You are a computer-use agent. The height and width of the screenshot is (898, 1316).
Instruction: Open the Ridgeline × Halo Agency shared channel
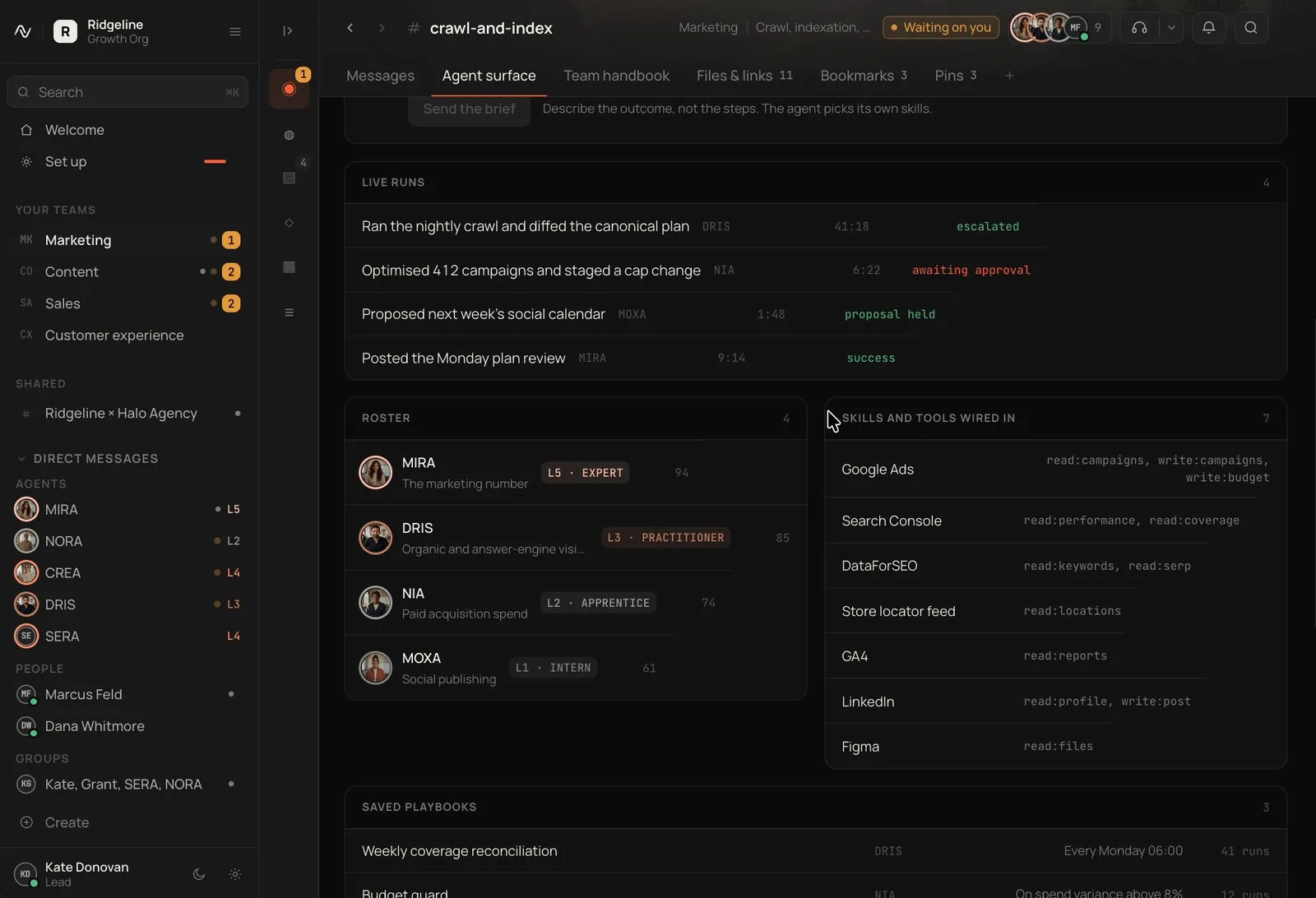pos(129,414)
